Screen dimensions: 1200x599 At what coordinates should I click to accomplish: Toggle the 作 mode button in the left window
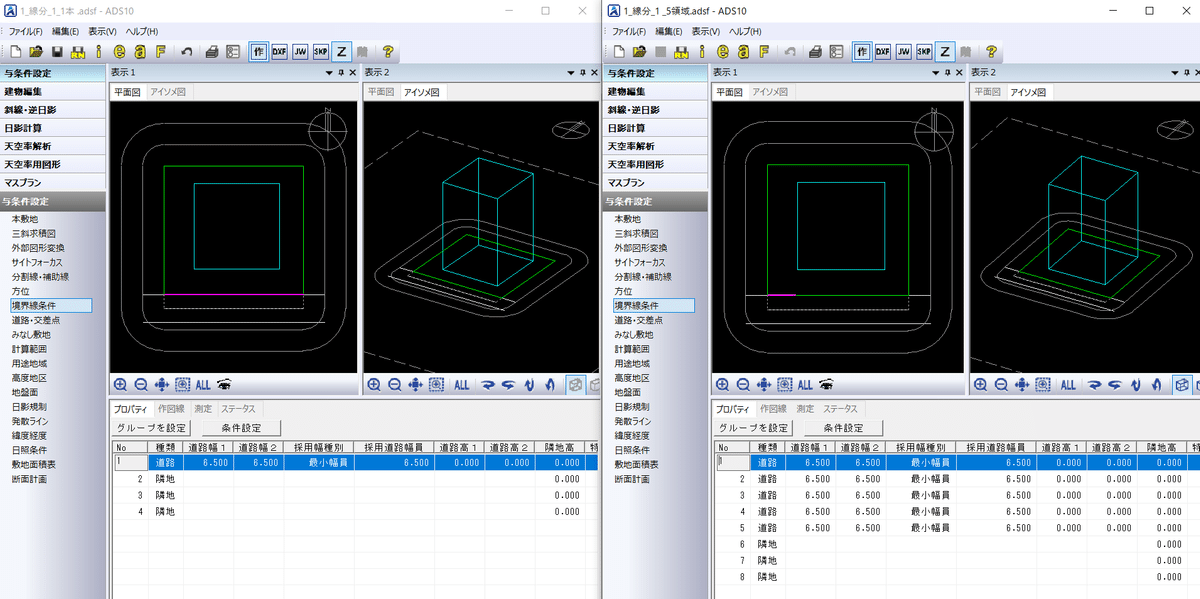(x=259, y=51)
